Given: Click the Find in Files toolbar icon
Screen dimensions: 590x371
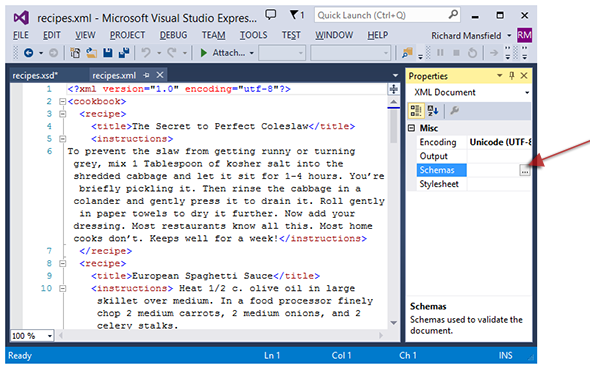Looking at the screenshot, I should [x=407, y=53].
